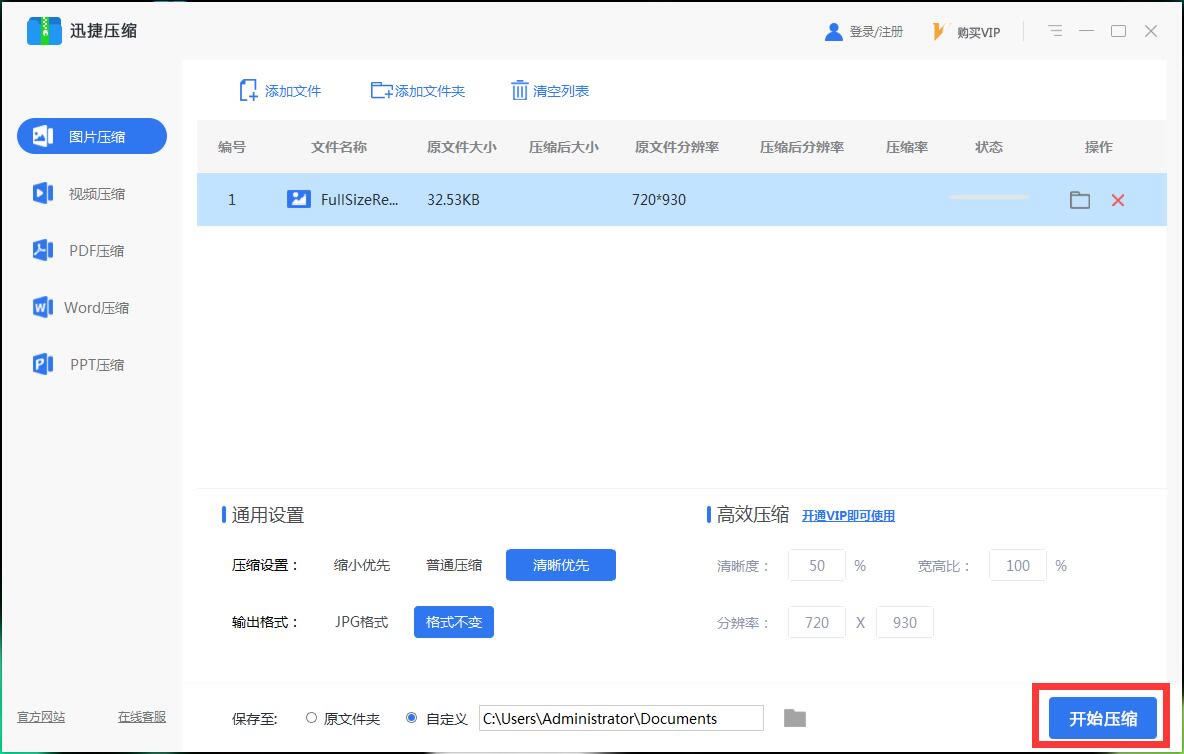Choose Shrink Priority (缩小优先) compression mode
Image resolution: width=1184 pixels, height=754 pixels.
pos(362,565)
